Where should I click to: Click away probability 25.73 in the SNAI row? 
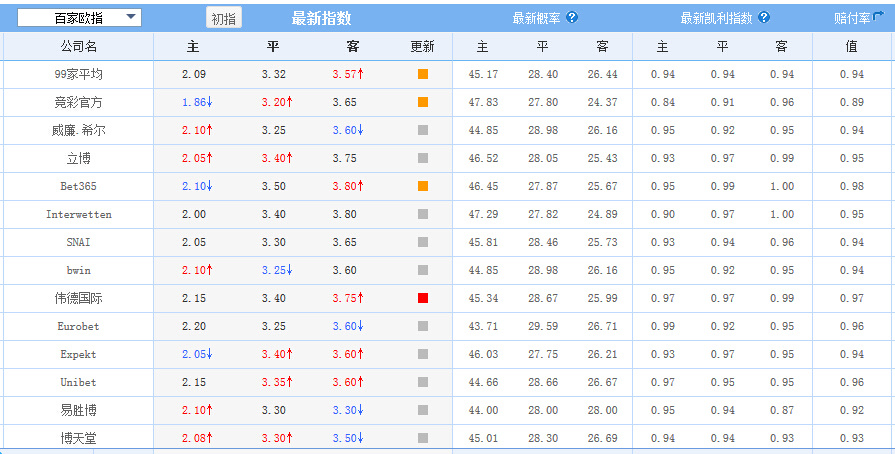pyautogui.click(x=603, y=242)
